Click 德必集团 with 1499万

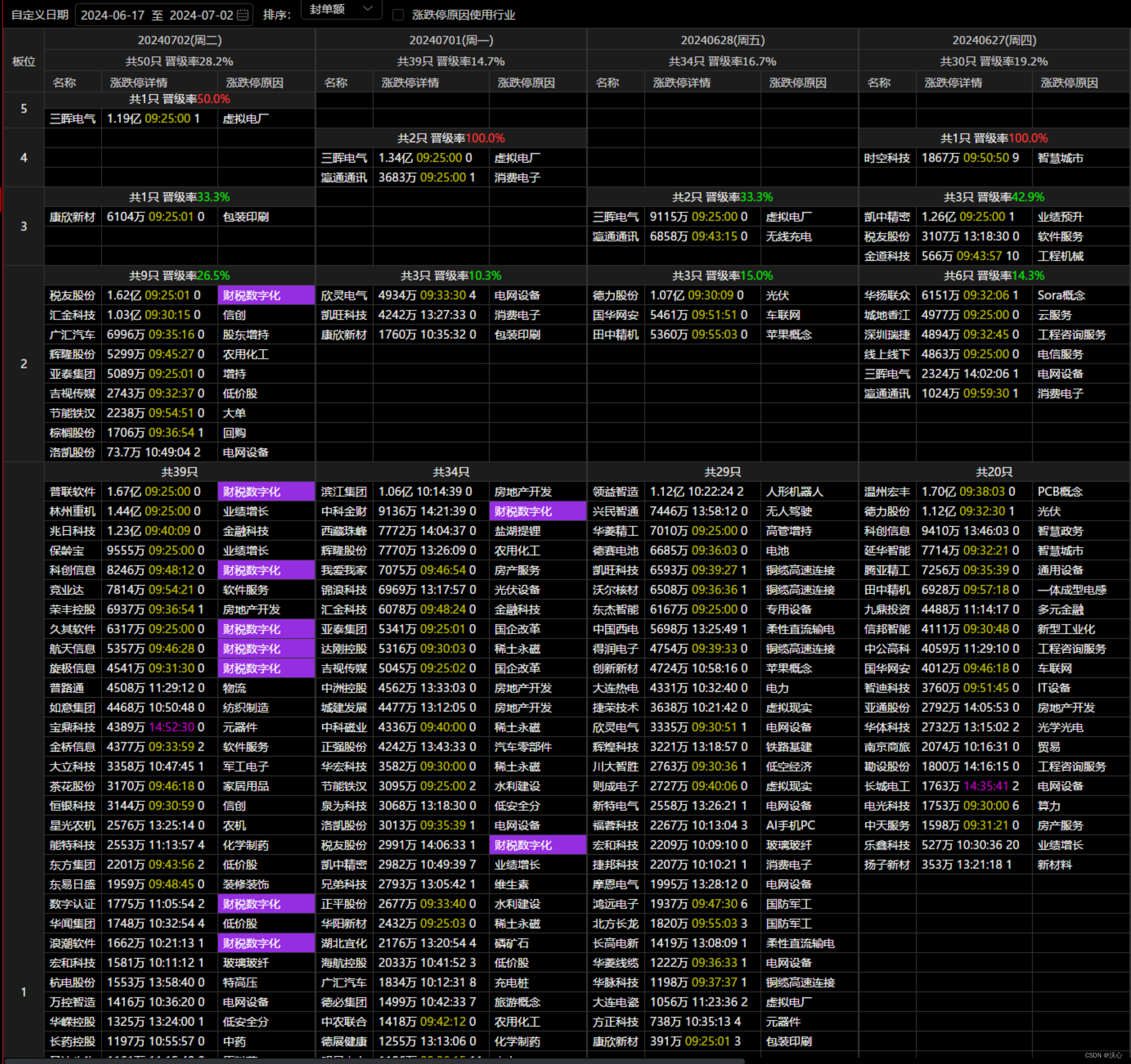point(344,1002)
